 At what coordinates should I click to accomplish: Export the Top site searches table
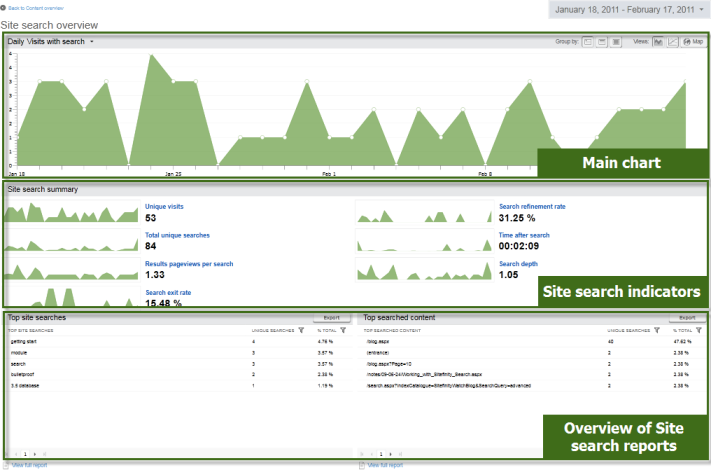point(331,317)
